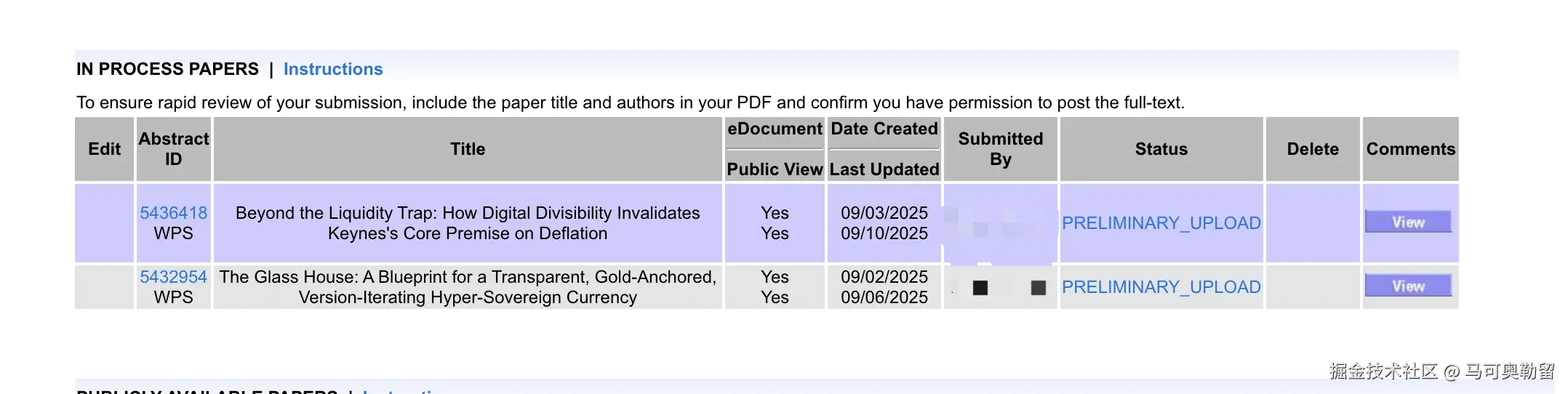The image size is (1568, 394).
Task: View comments for the Glass House paper
Action: tap(1408, 286)
